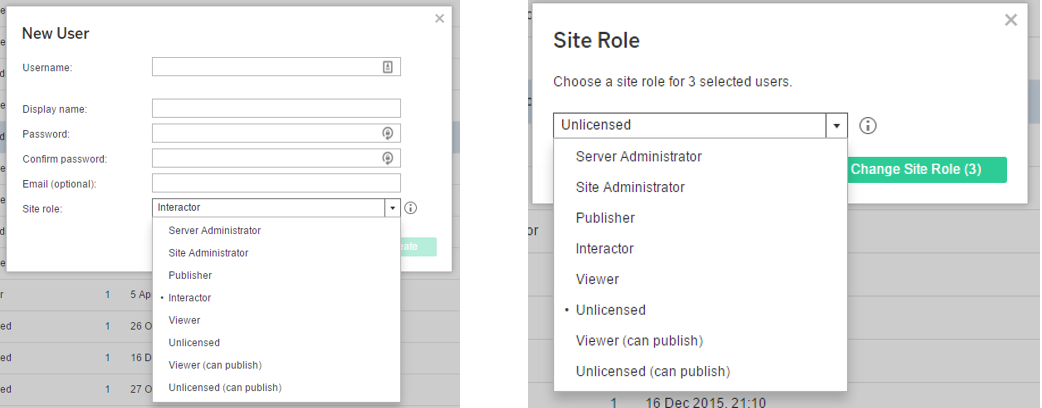Click the contact card icon in Username field
Image resolution: width=1042 pixels, height=408 pixels.
(388, 67)
